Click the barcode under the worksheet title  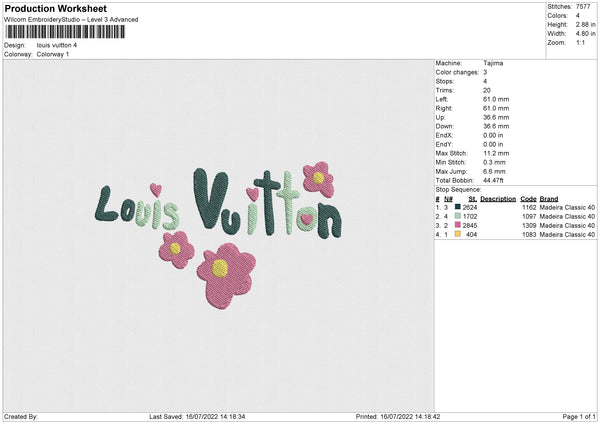point(65,32)
